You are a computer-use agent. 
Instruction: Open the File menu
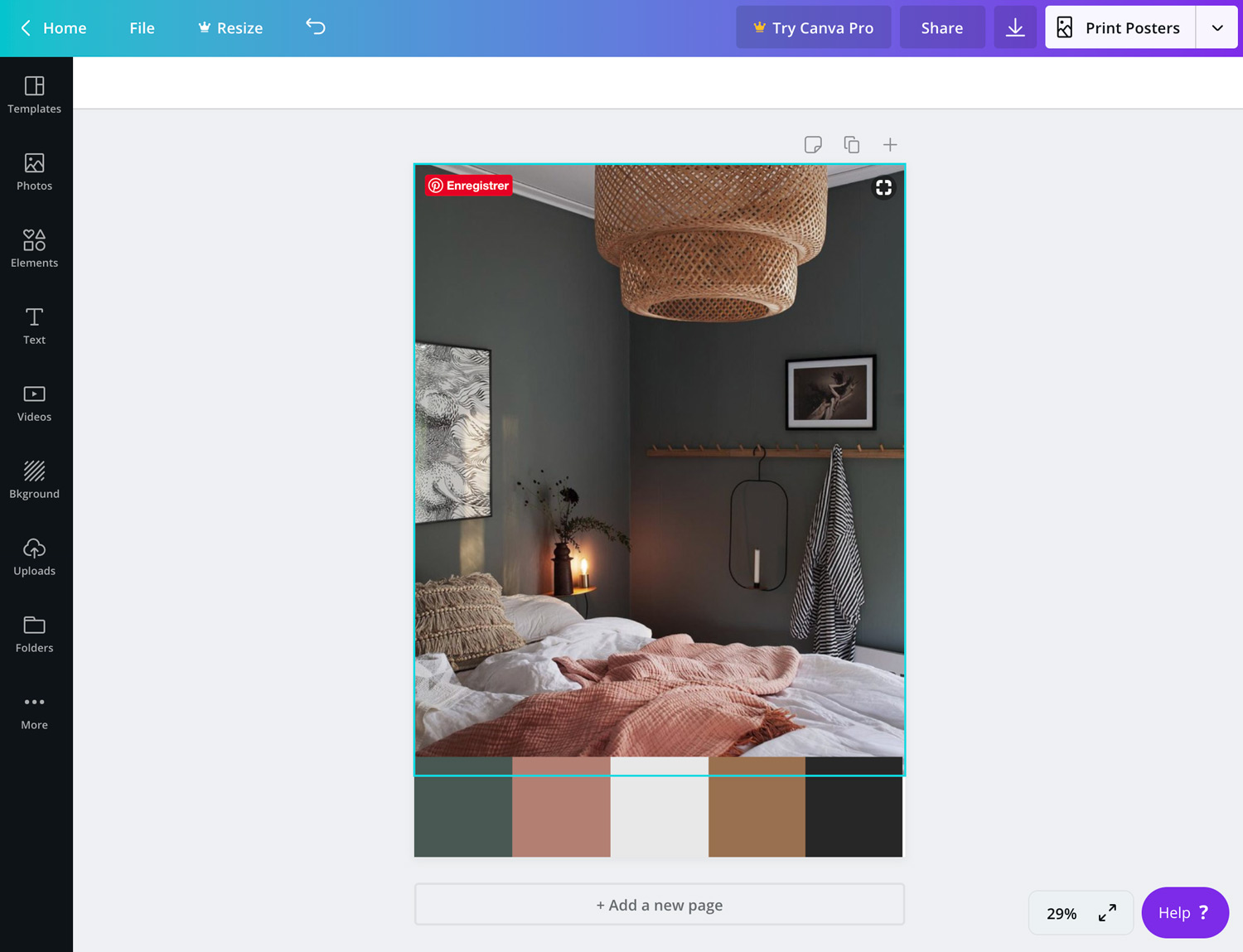(142, 27)
